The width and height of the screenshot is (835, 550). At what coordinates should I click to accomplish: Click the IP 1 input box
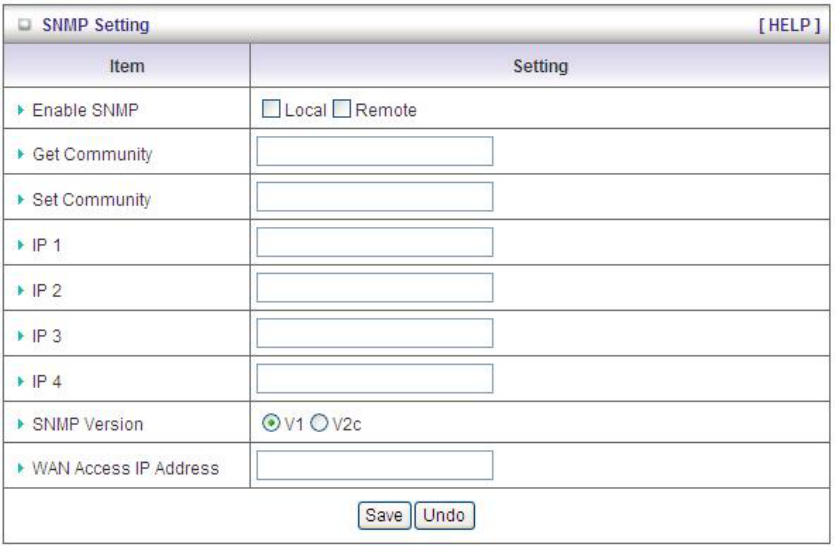375,242
